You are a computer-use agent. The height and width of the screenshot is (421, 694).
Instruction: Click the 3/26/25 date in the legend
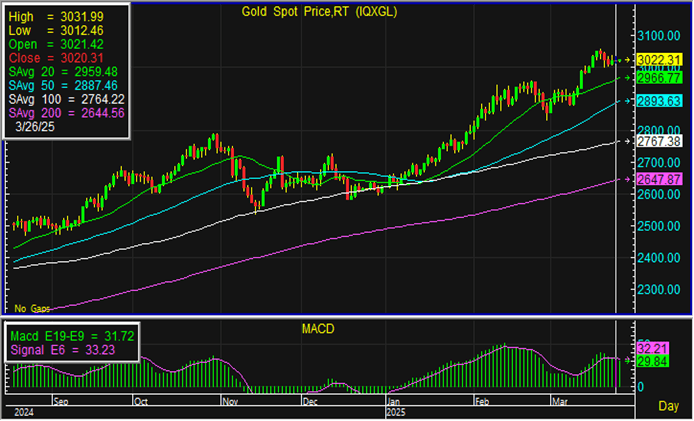[37, 128]
